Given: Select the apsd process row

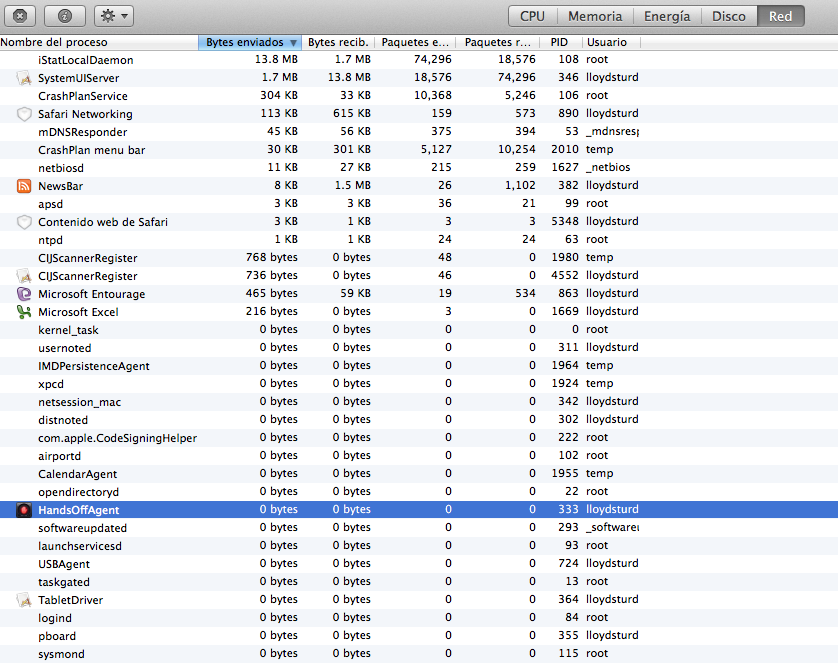Looking at the screenshot, I should 419,204.
